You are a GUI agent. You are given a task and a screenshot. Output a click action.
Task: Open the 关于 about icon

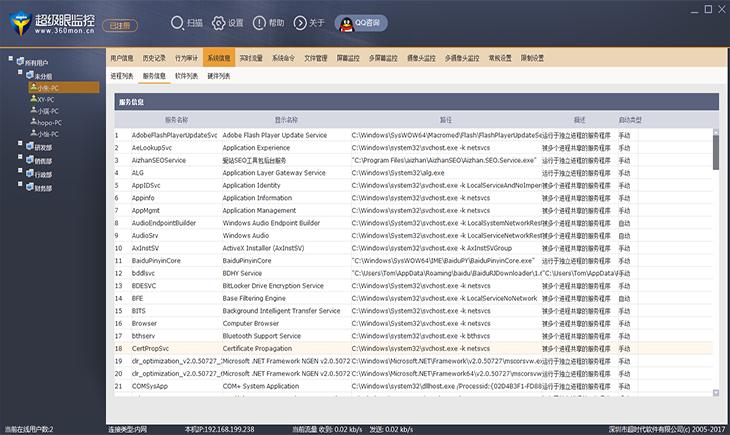[x=301, y=22]
